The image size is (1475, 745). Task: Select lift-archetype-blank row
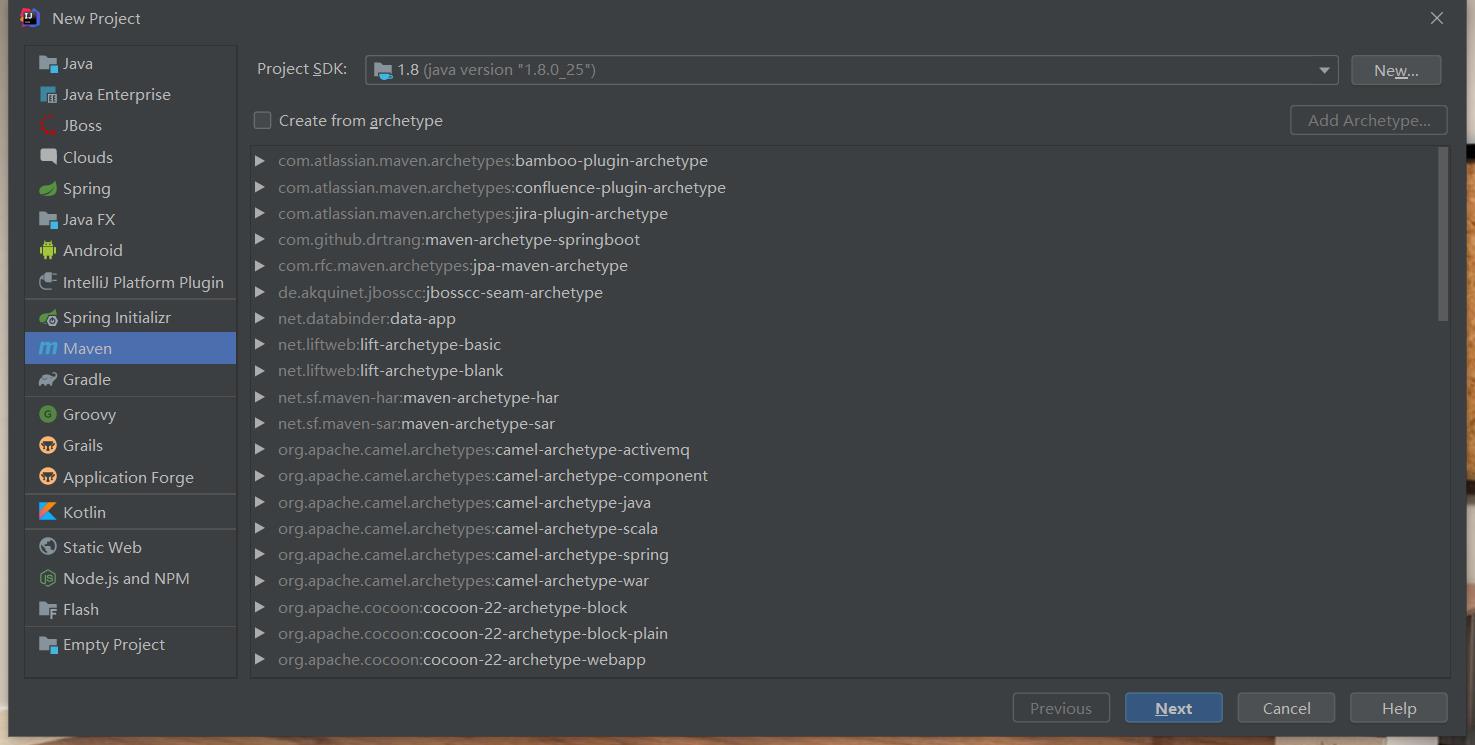click(x=845, y=370)
